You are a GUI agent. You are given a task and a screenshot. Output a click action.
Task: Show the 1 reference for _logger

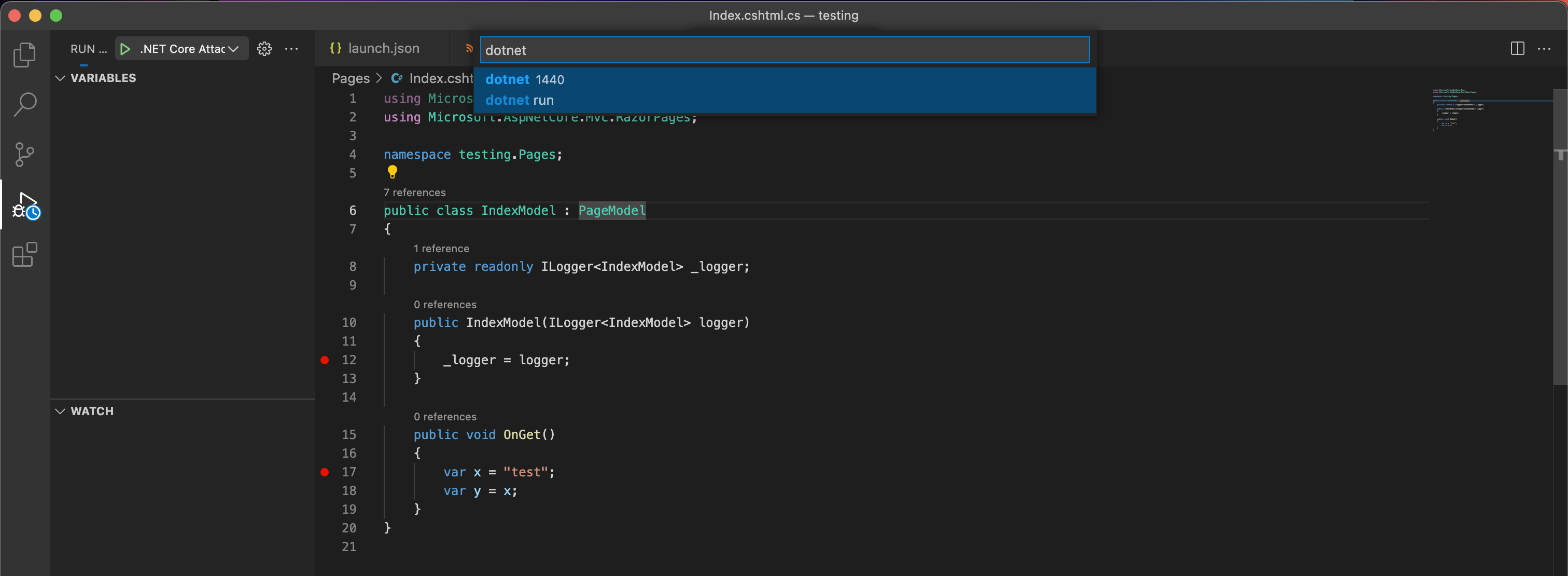point(441,249)
